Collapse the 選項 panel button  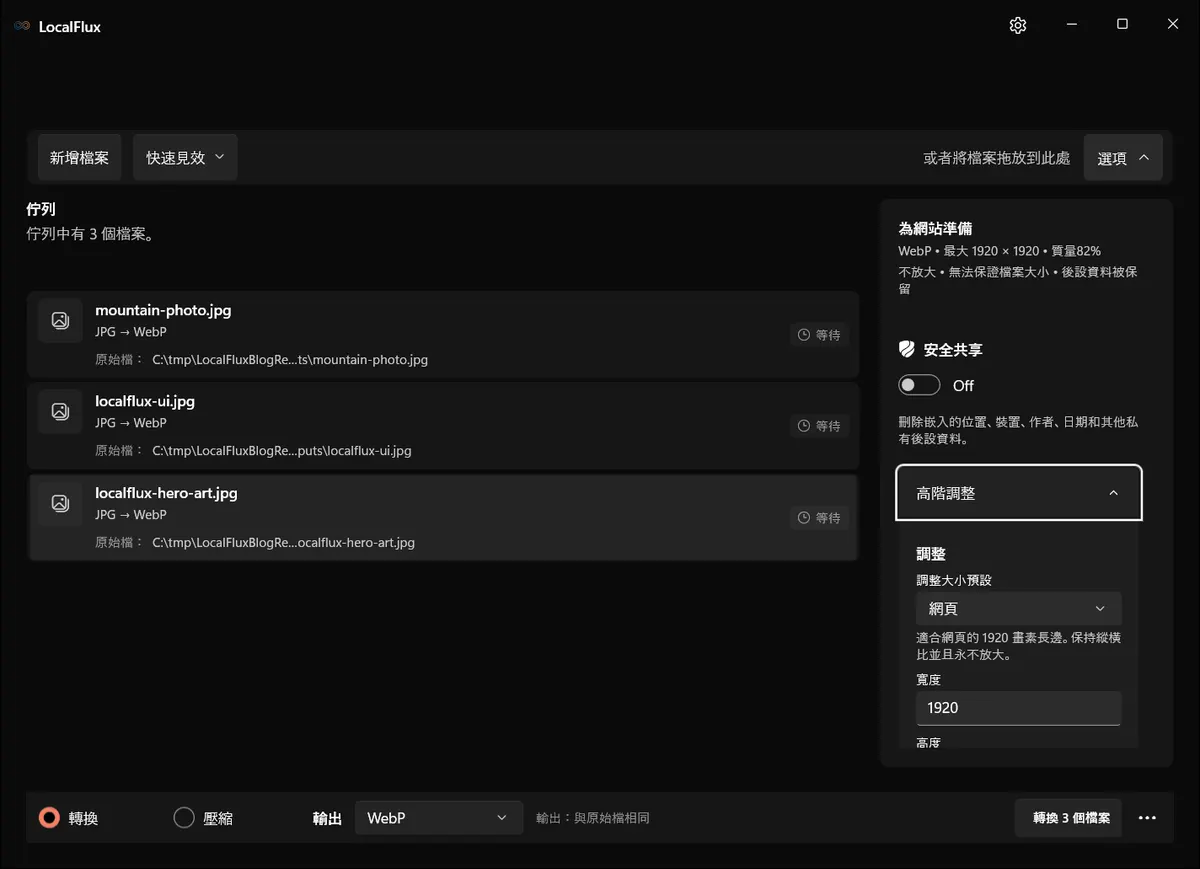click(1123, 158)
